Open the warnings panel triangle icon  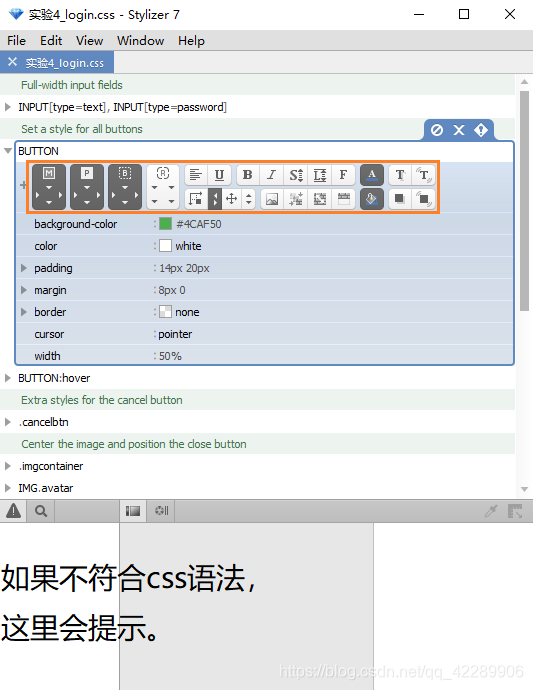[14, 511]
